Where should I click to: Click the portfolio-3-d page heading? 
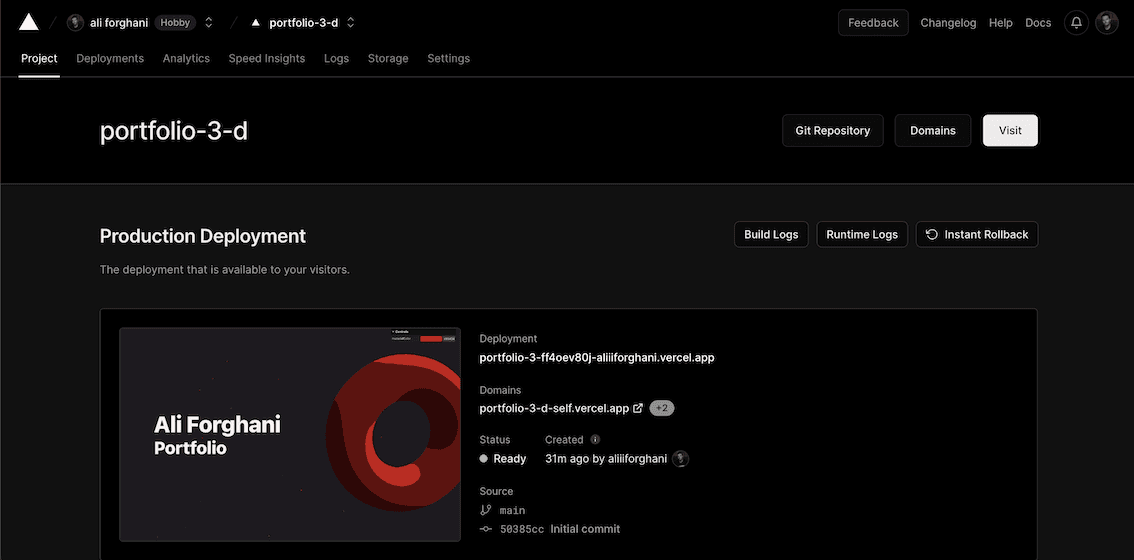[174, 131]
